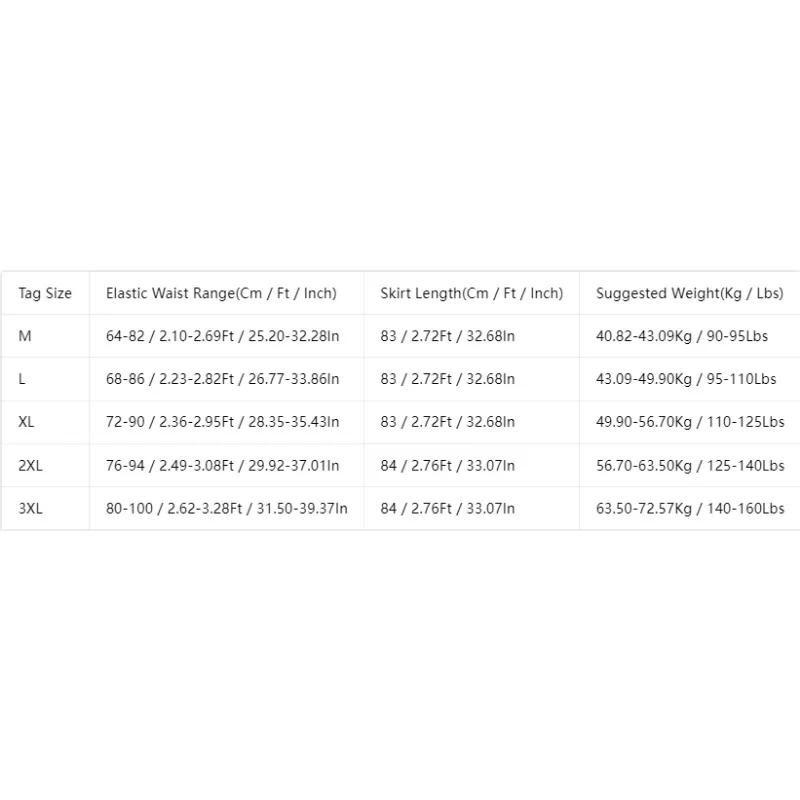
Task: Click the 76-94 waist range cell
Action: [x=227, y=465]
